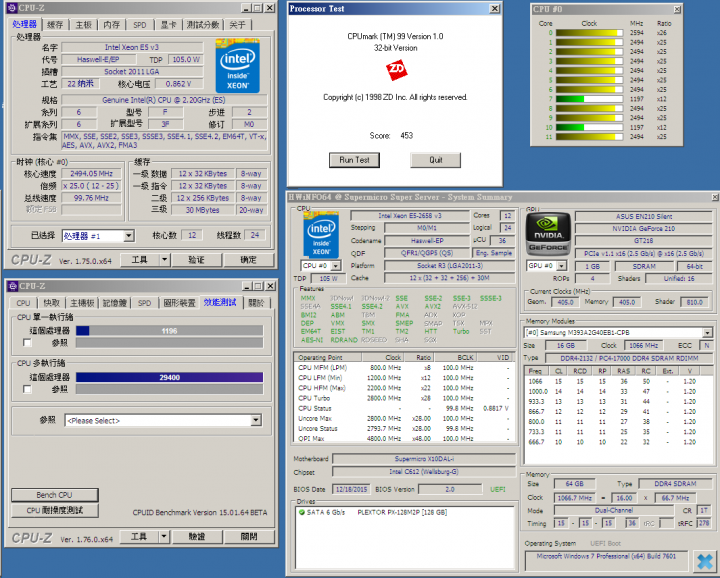Click Quit in Processor Test
The height and width of the screenshot is (578, 720).
[x=435, y=160]
